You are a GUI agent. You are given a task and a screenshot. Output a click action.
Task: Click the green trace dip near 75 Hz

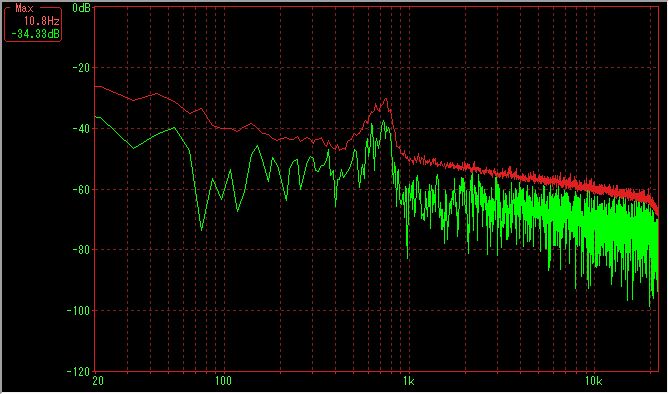click(202, 229)
